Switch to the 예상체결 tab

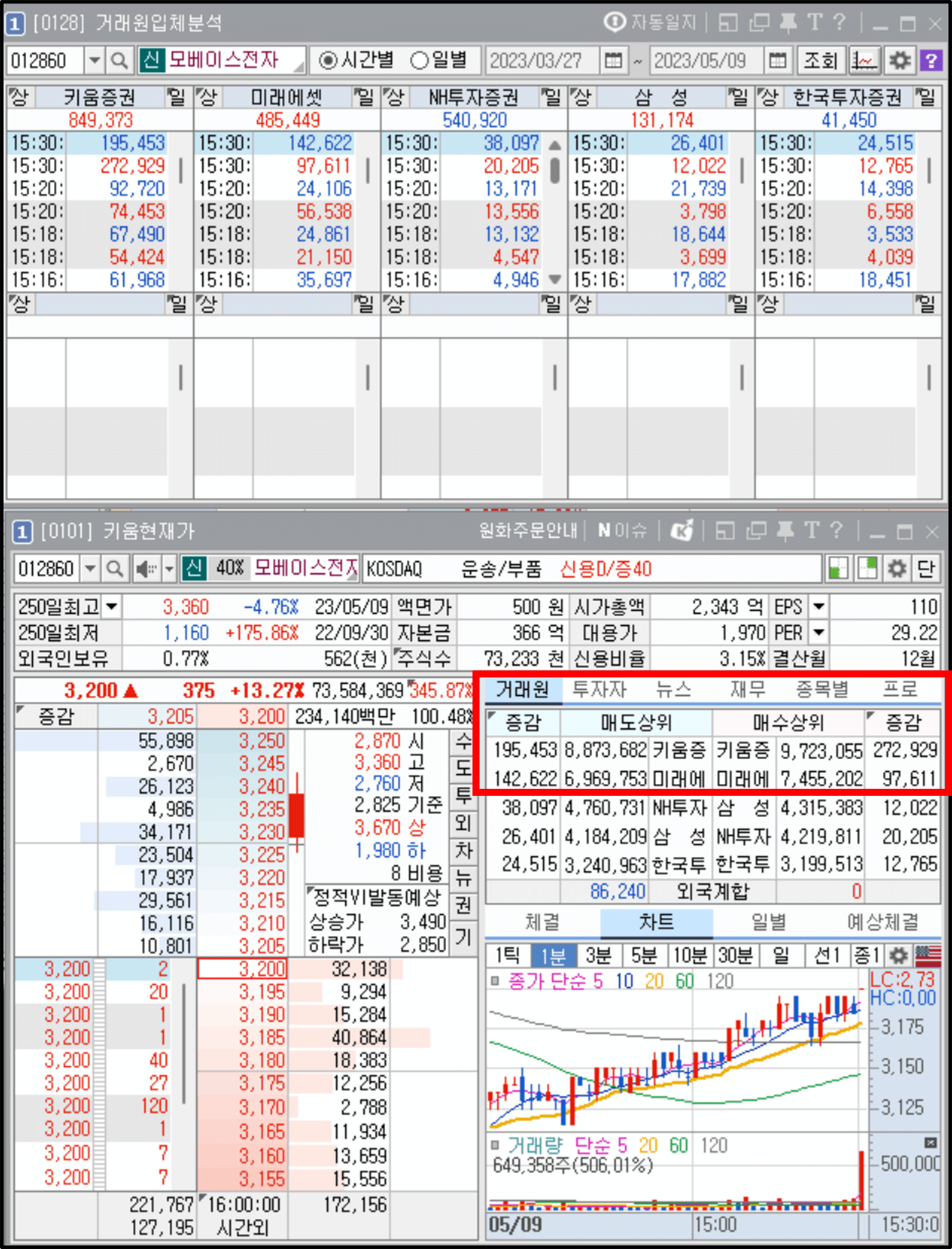[x=883, y=923]
